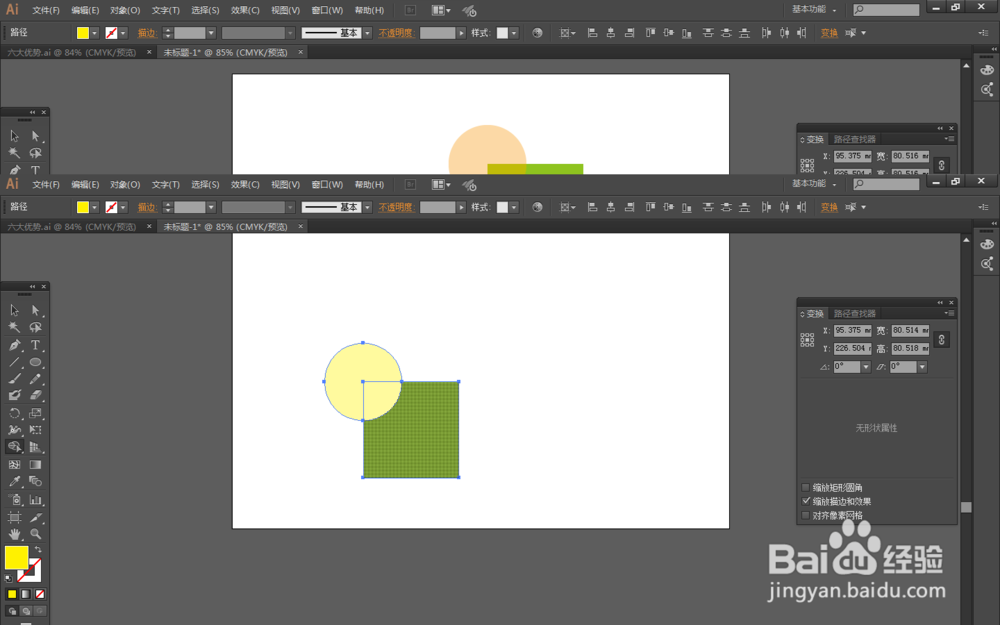Pick the Eraser tool

point(36,395)
